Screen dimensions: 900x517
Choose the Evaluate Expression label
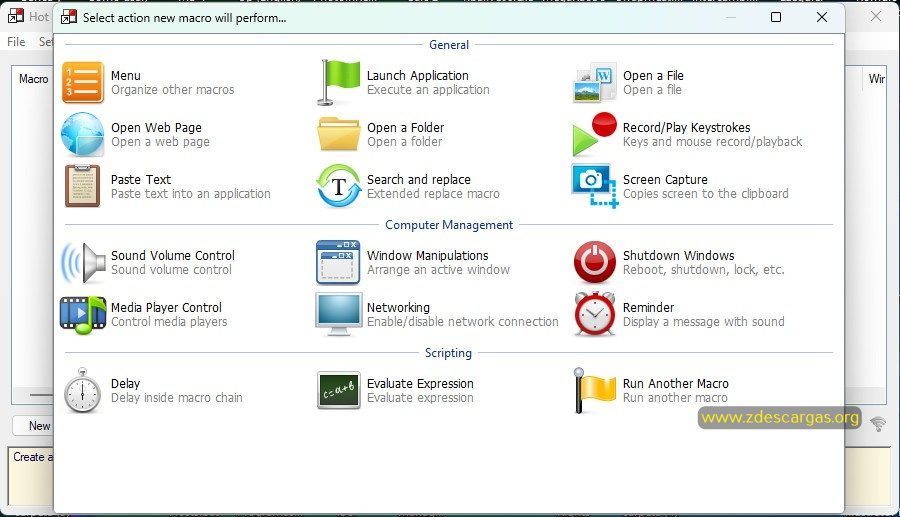tap(420, 384)
